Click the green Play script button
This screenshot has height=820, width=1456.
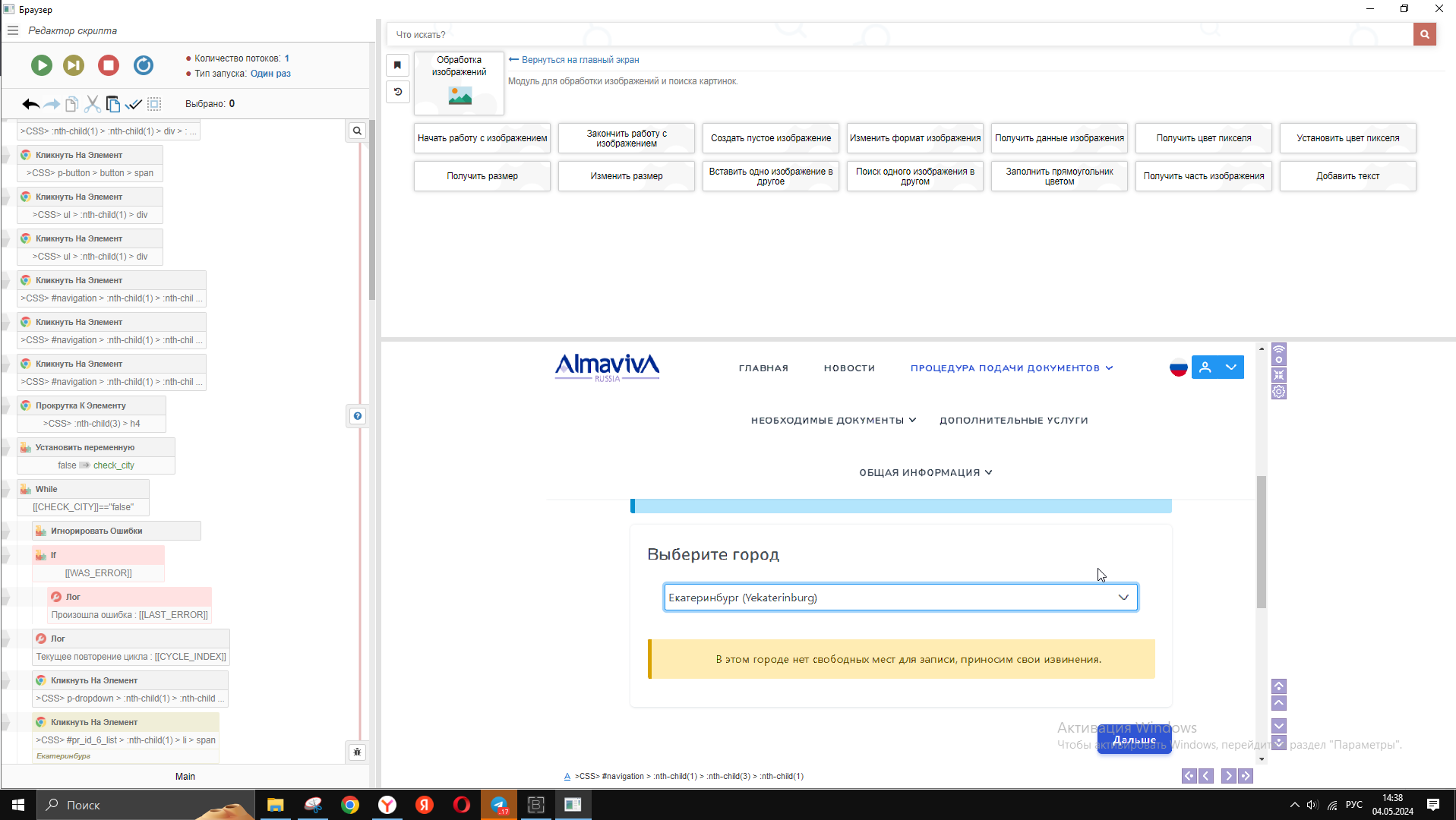(42, 66)
